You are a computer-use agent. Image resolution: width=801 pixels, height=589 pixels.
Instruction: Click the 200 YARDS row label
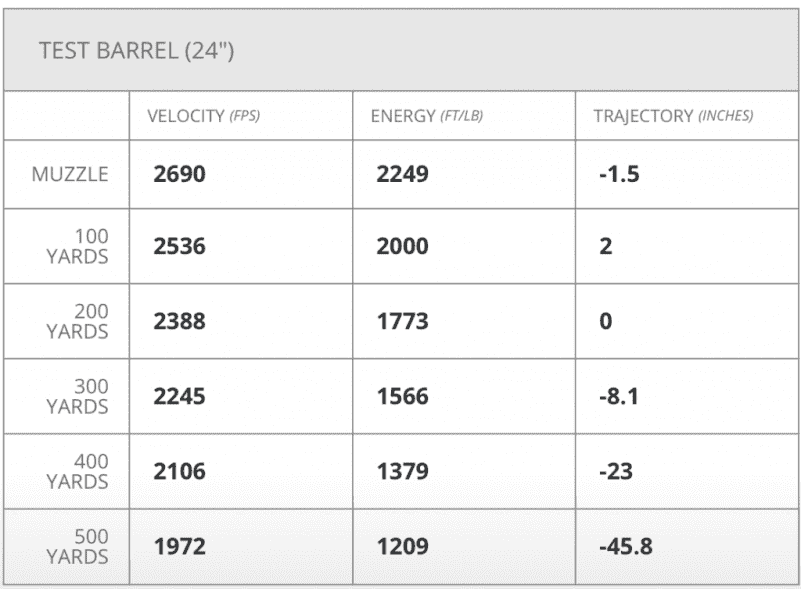click(77, 322)
